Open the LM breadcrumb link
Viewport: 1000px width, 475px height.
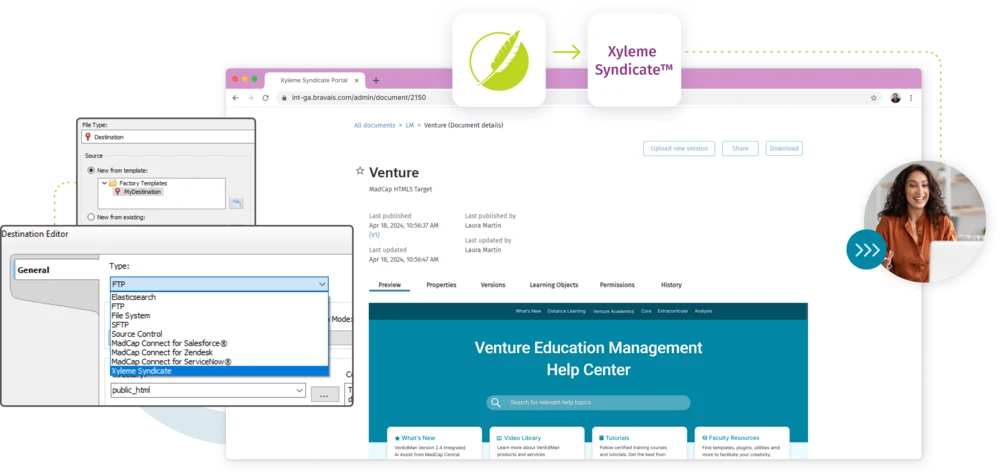tap(409, 126)
